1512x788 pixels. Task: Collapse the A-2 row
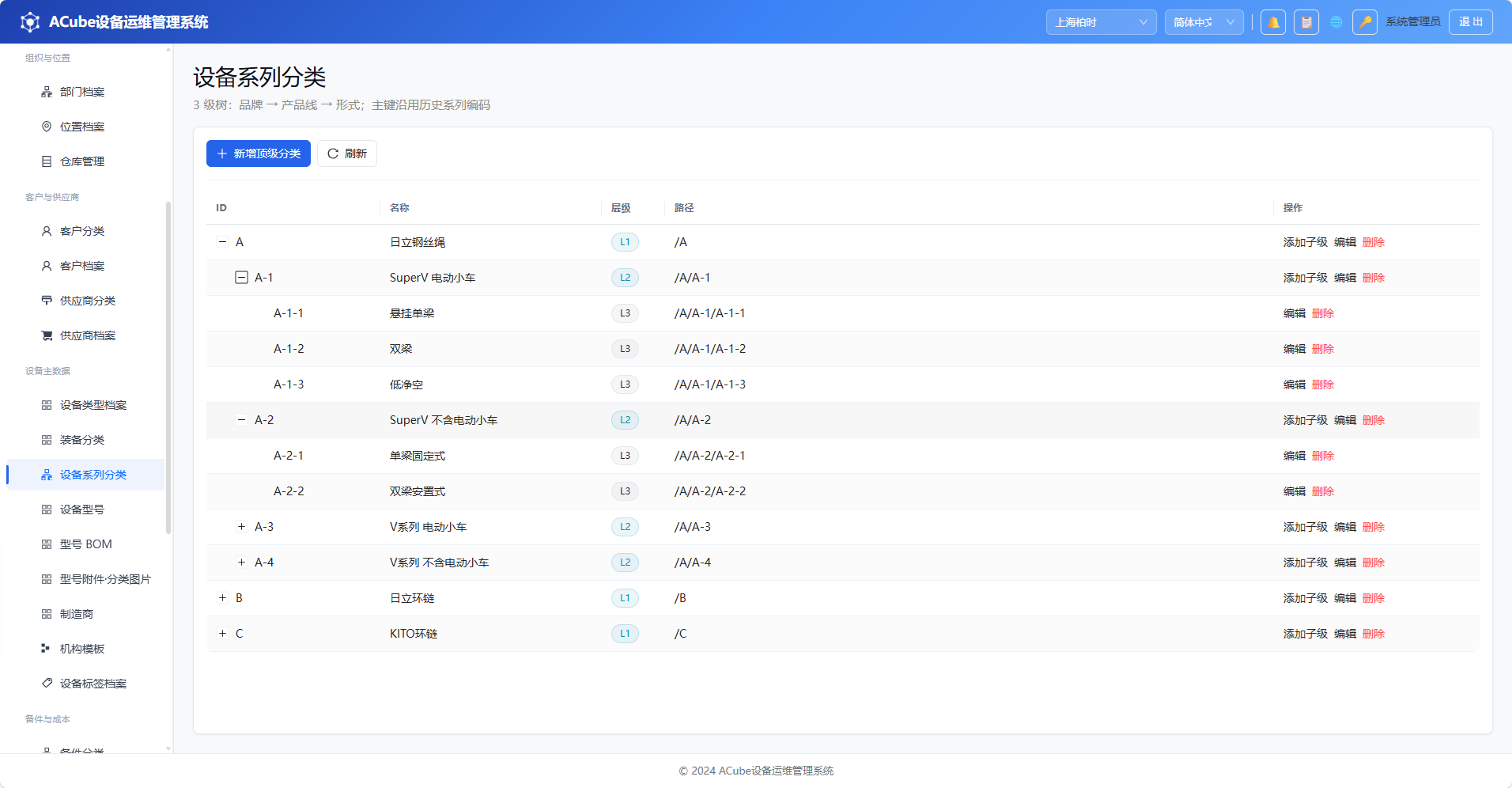pos(241,420)
